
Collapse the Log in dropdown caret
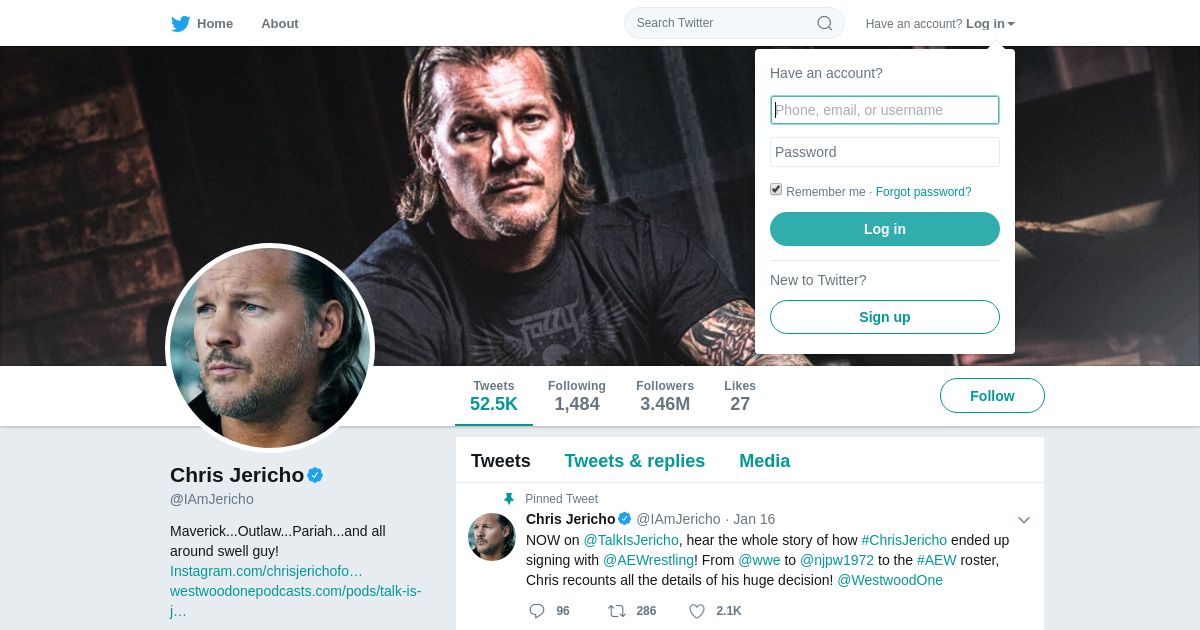1011,24
